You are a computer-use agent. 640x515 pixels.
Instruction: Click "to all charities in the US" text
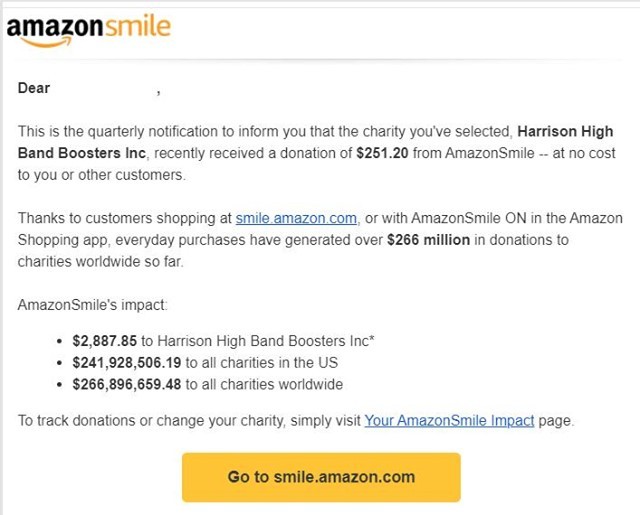coord(262,363)
